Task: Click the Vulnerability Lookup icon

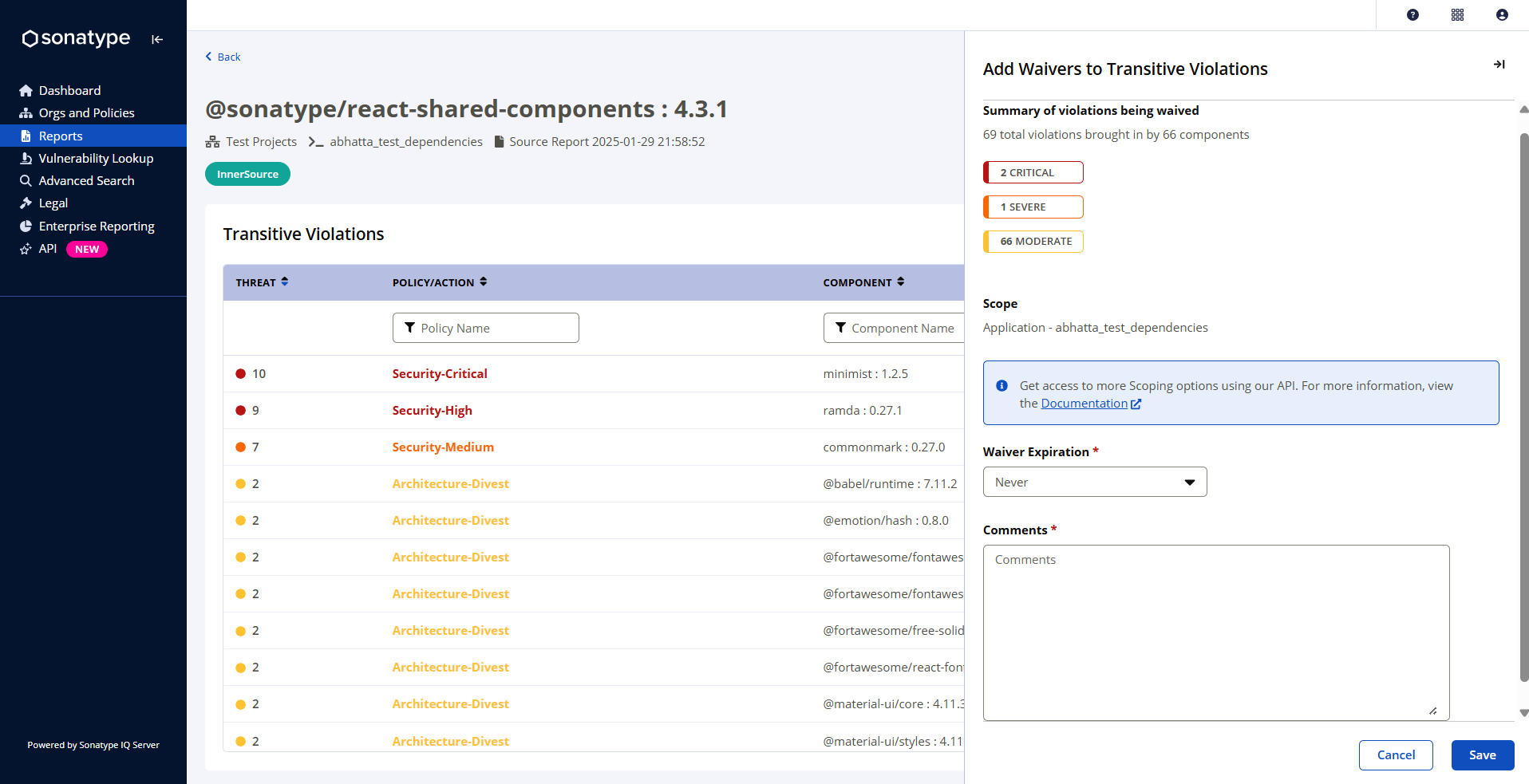Action: 26,159
